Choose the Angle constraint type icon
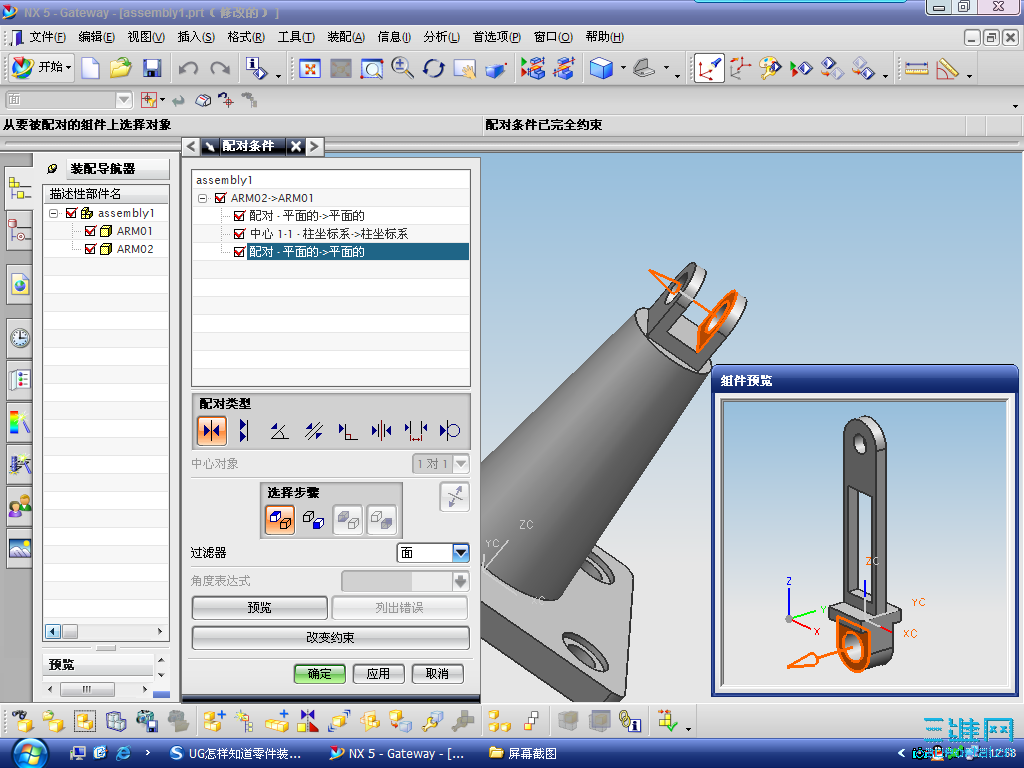1024x768 pixels. coord(279,431)
